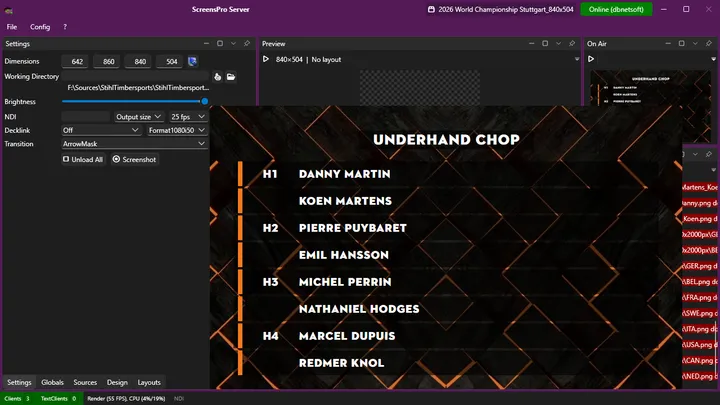720x405 pixels.
Task: Switch to the Layouts tab
Action: pos(149,382)
